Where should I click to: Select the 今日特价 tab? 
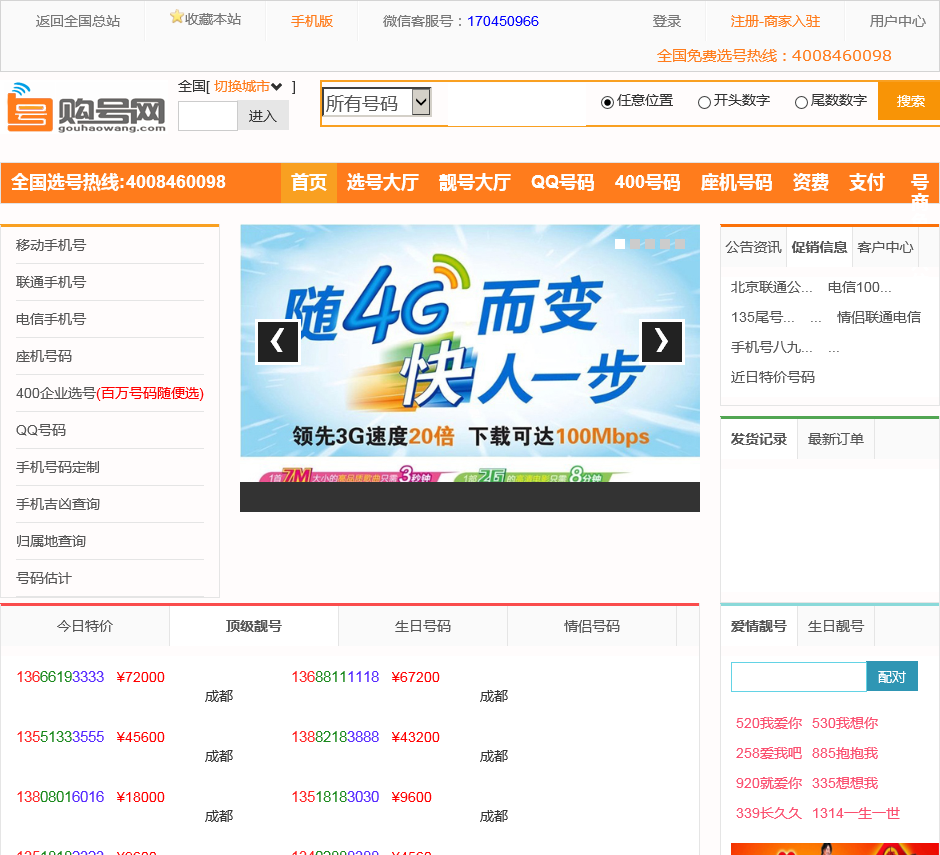[85, 626]
